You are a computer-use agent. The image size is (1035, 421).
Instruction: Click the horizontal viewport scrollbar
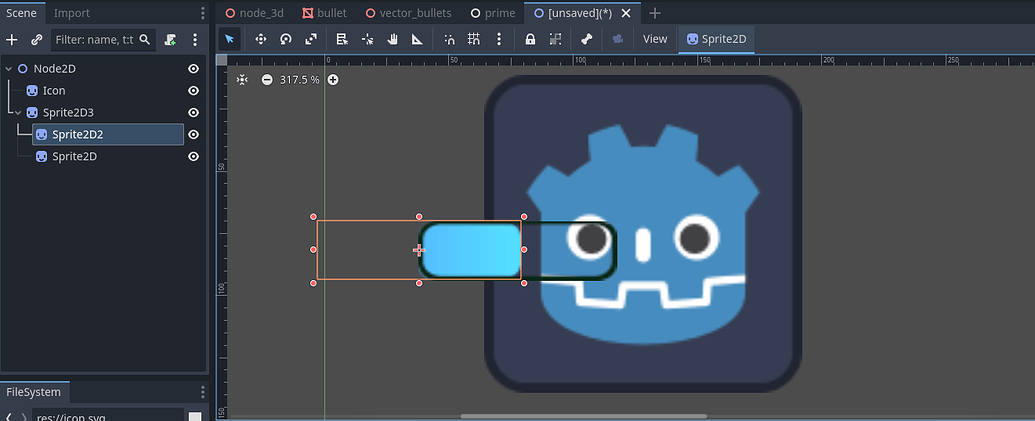click(x=584, y=416)
